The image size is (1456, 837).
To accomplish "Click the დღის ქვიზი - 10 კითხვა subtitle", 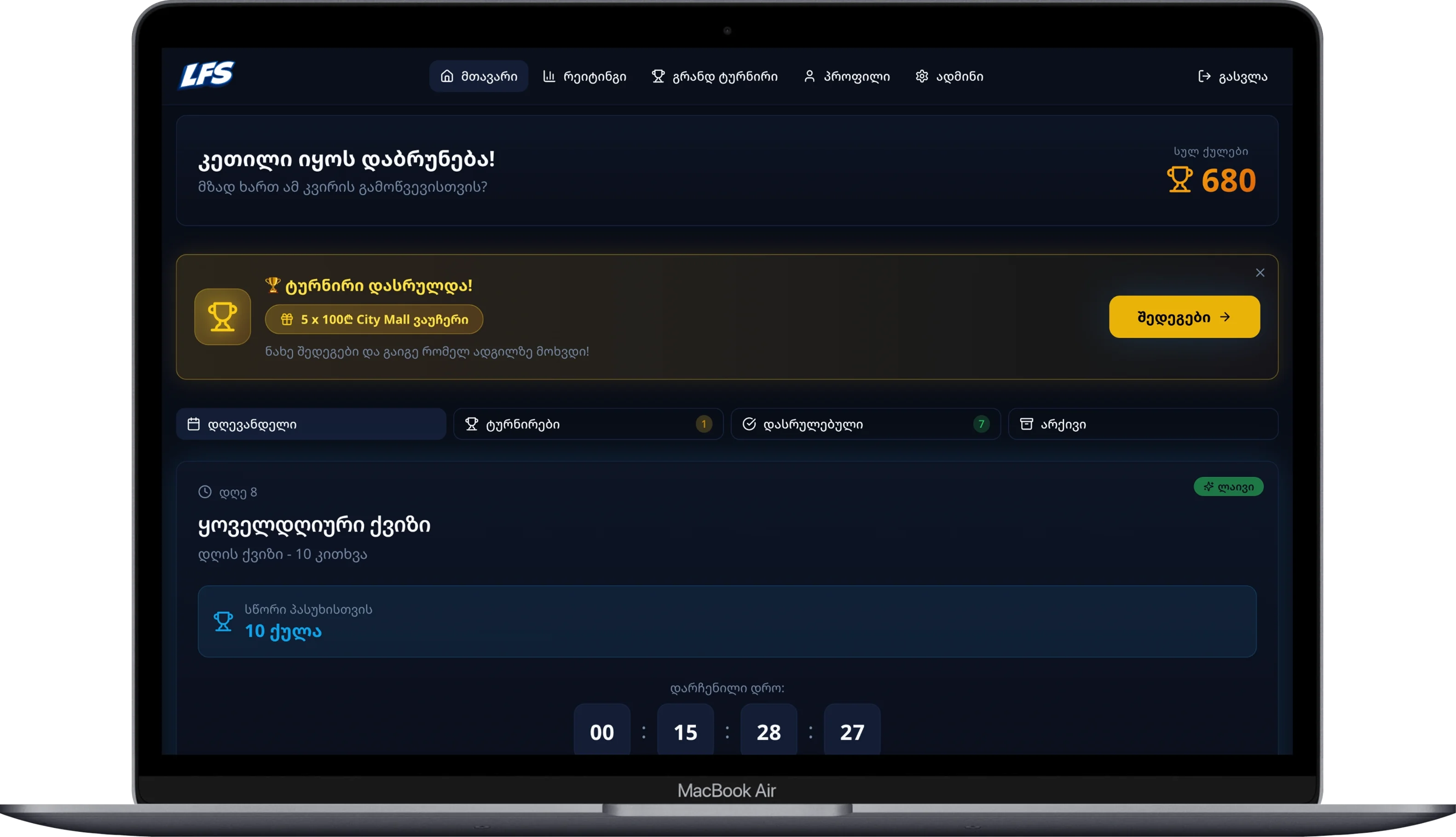I will pos(283,554).
